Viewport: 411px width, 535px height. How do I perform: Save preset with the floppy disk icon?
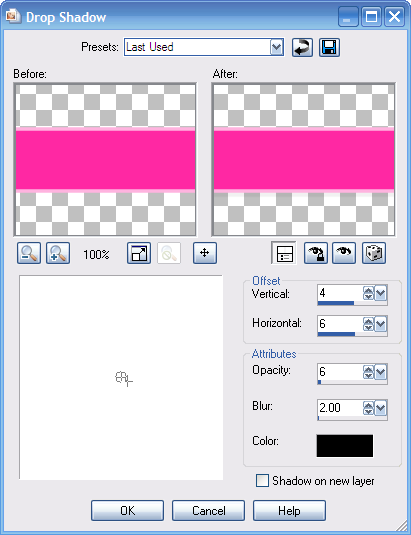(329, 47)
